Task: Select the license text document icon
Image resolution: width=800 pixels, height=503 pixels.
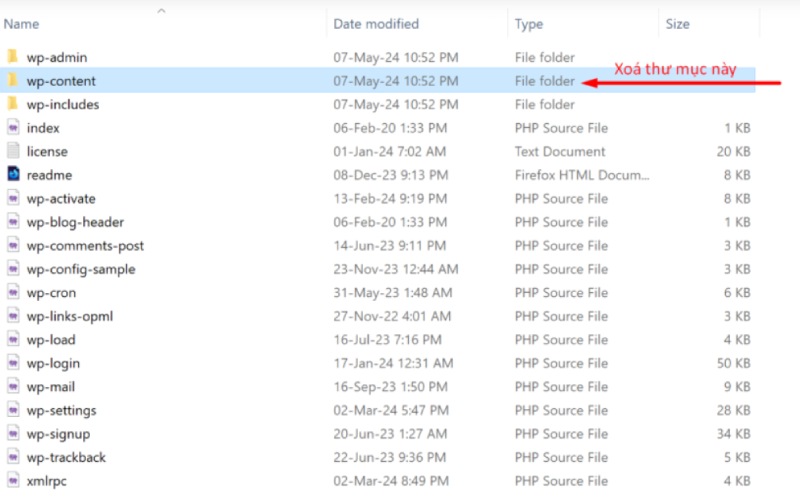Action: pos(13,151)
